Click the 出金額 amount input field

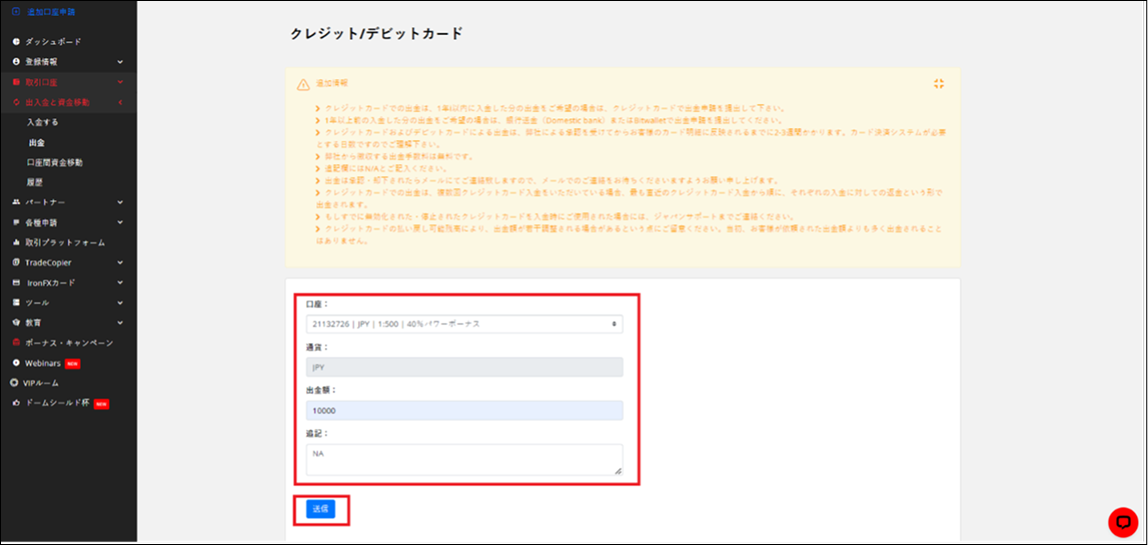[x=464, y=410]
